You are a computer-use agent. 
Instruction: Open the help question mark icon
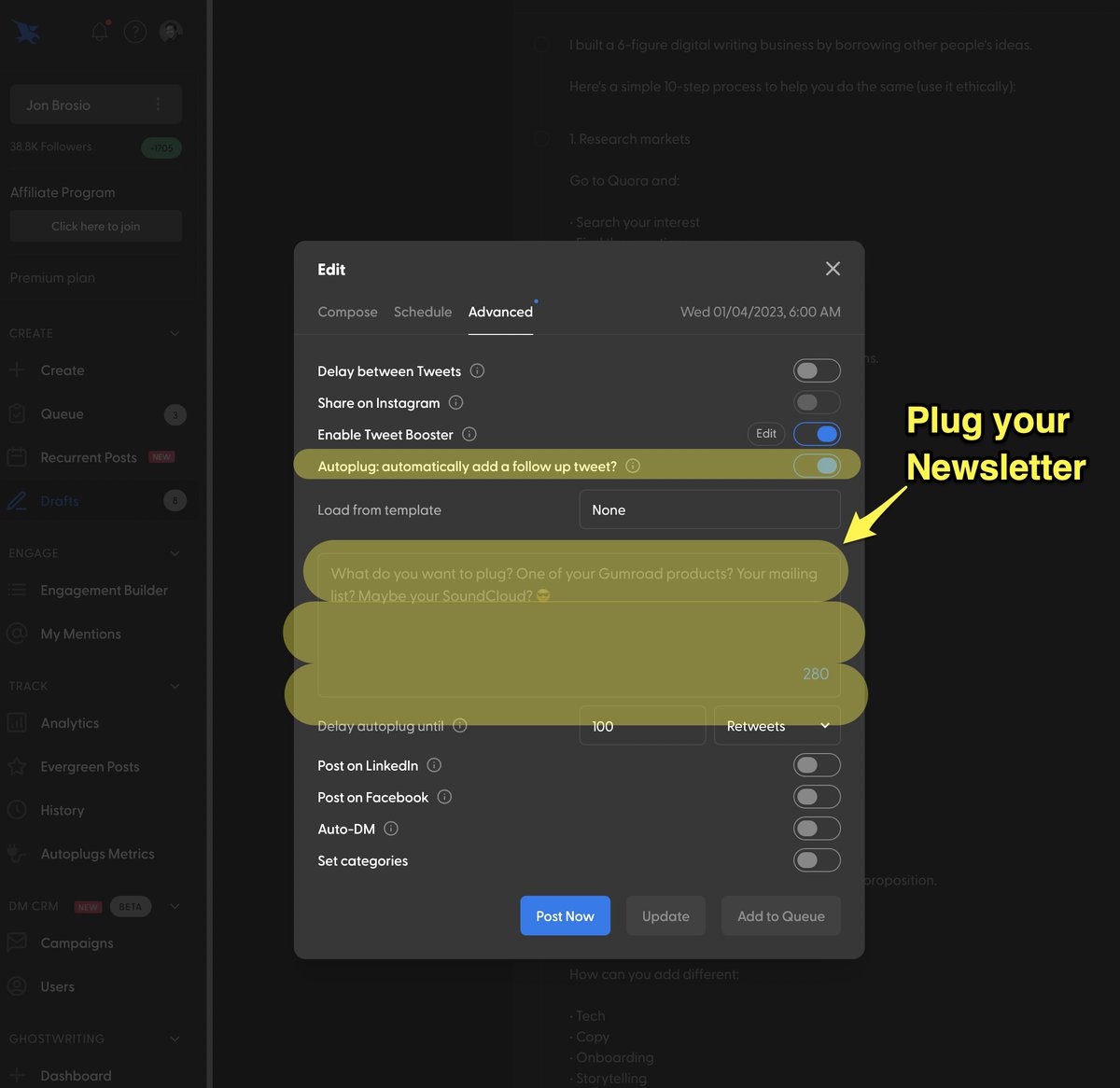click(135, 32)
